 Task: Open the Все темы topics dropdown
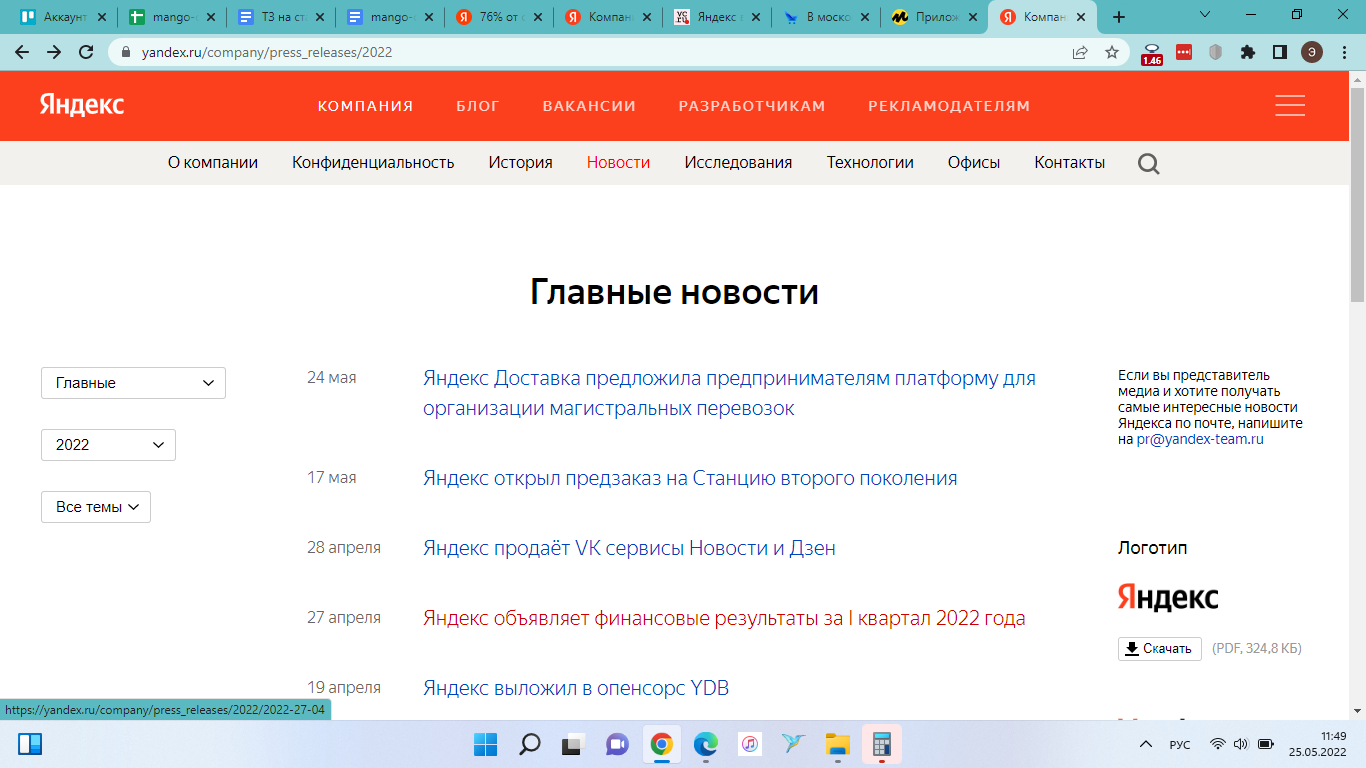click(96, 507)
